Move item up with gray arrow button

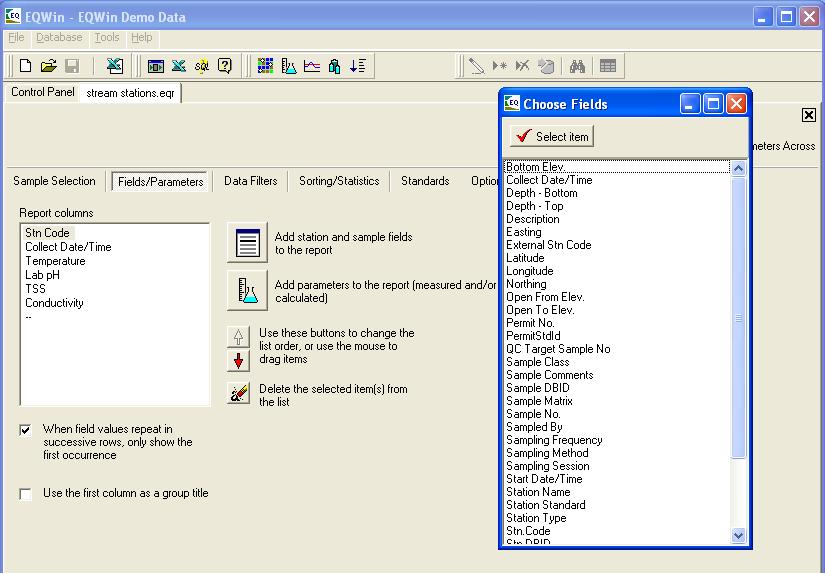coord(238,337)
